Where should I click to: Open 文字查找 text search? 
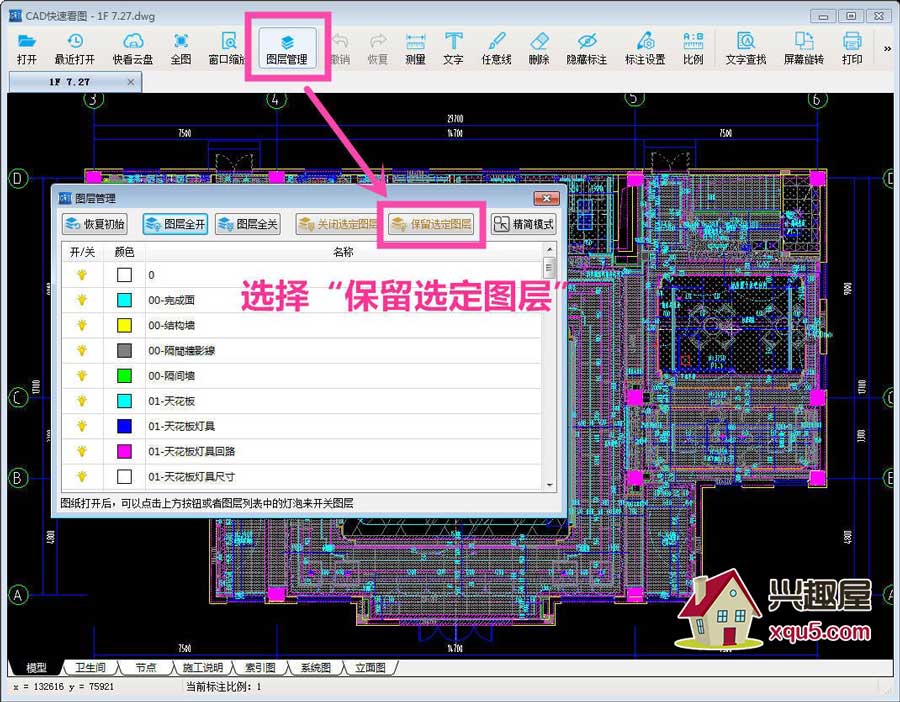(746, 48)
